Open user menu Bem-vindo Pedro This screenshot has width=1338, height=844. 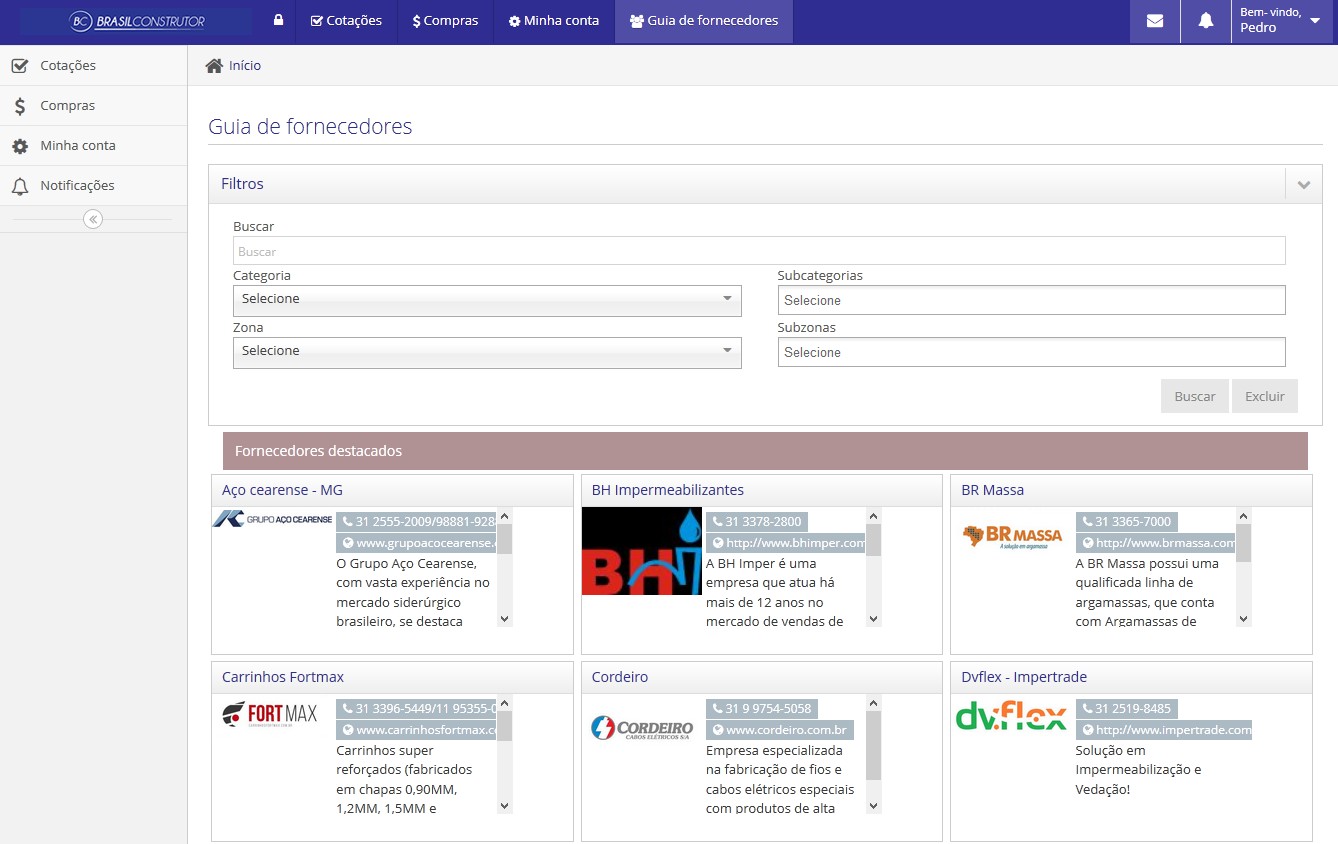point(1281,21)
